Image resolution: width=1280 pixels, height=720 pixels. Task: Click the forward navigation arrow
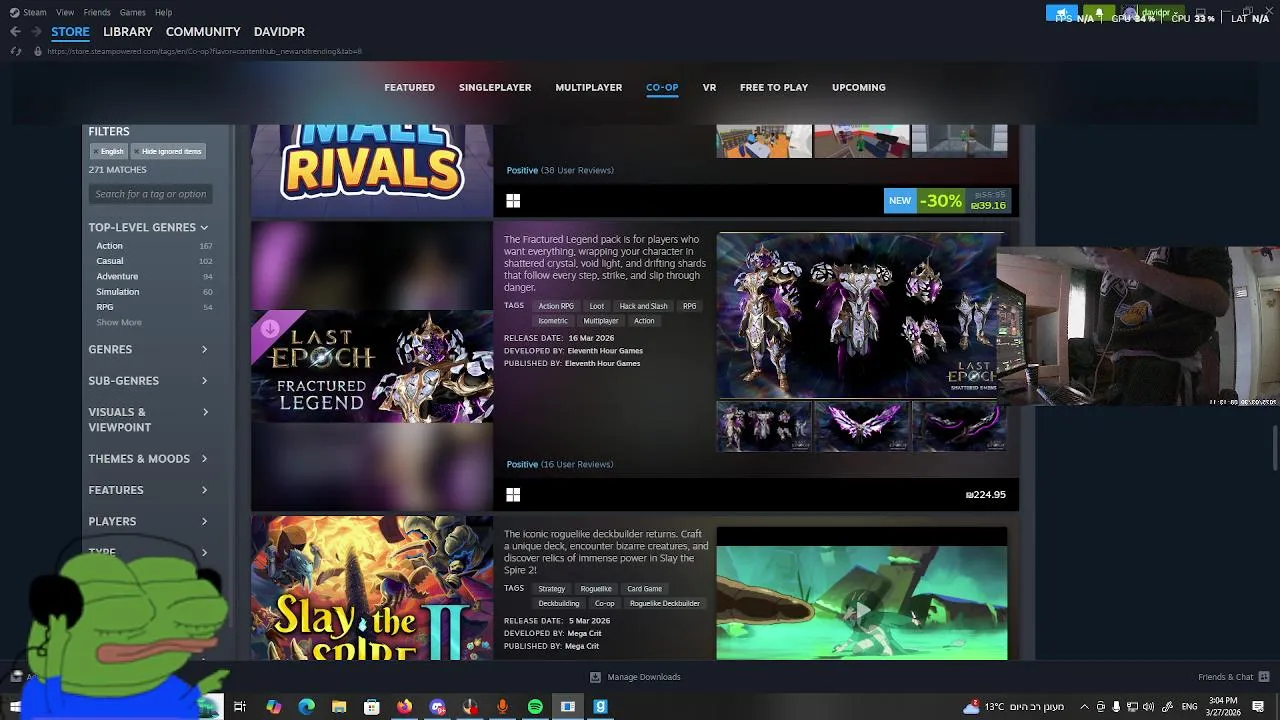coord(36,32)
